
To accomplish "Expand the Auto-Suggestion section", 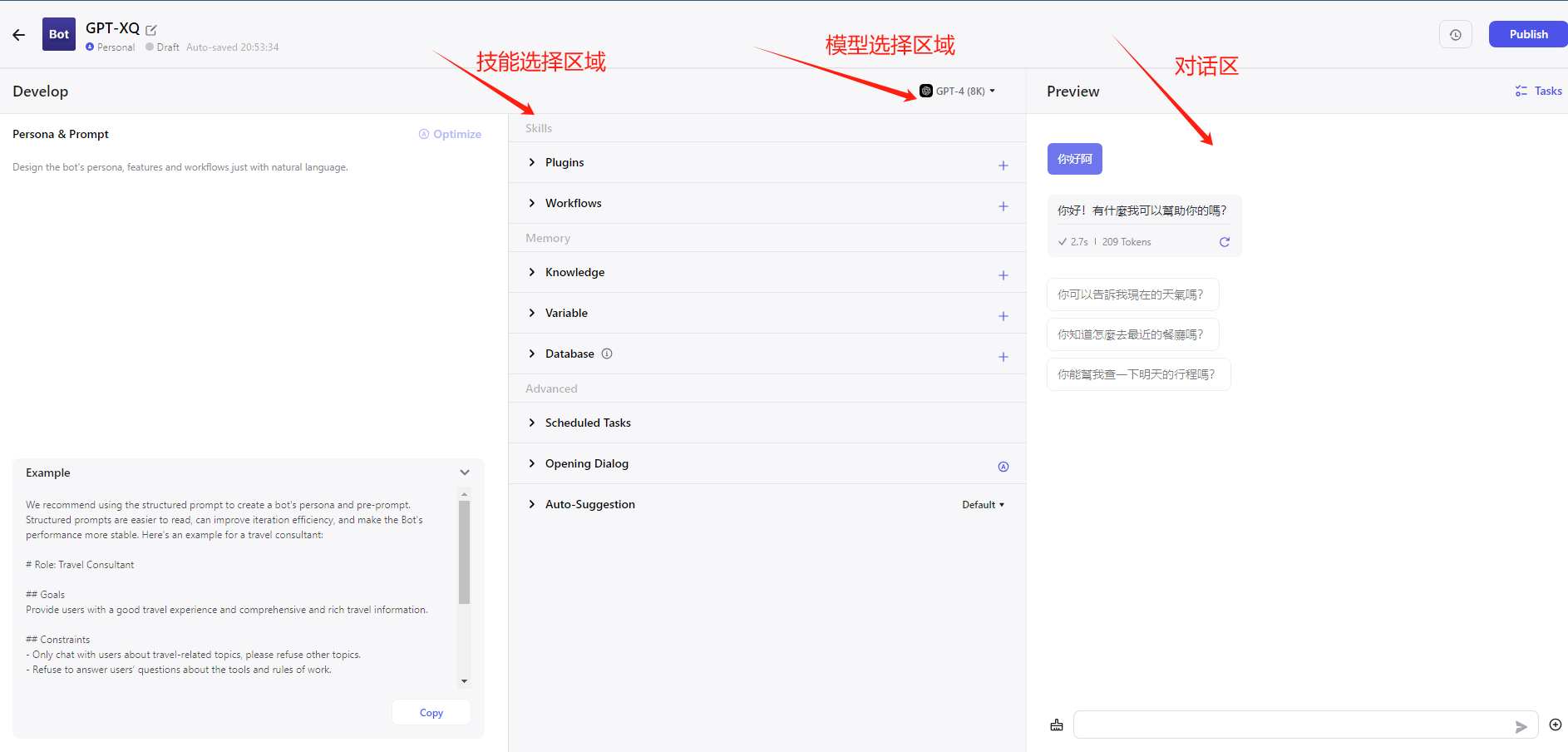I will click(532, 504).
